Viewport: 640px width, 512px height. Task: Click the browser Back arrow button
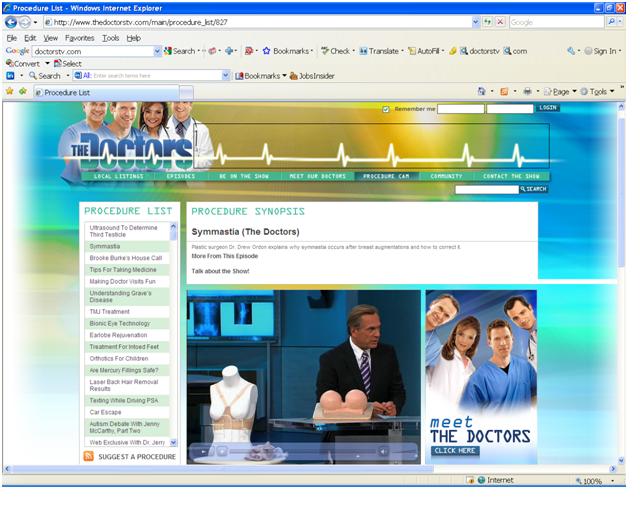pyautogui.click(x=11, y=22)
